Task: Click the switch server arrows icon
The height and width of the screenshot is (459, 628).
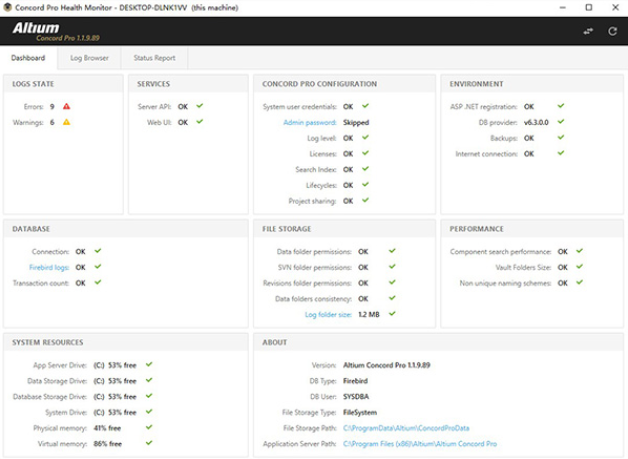Action: [588, 31]
